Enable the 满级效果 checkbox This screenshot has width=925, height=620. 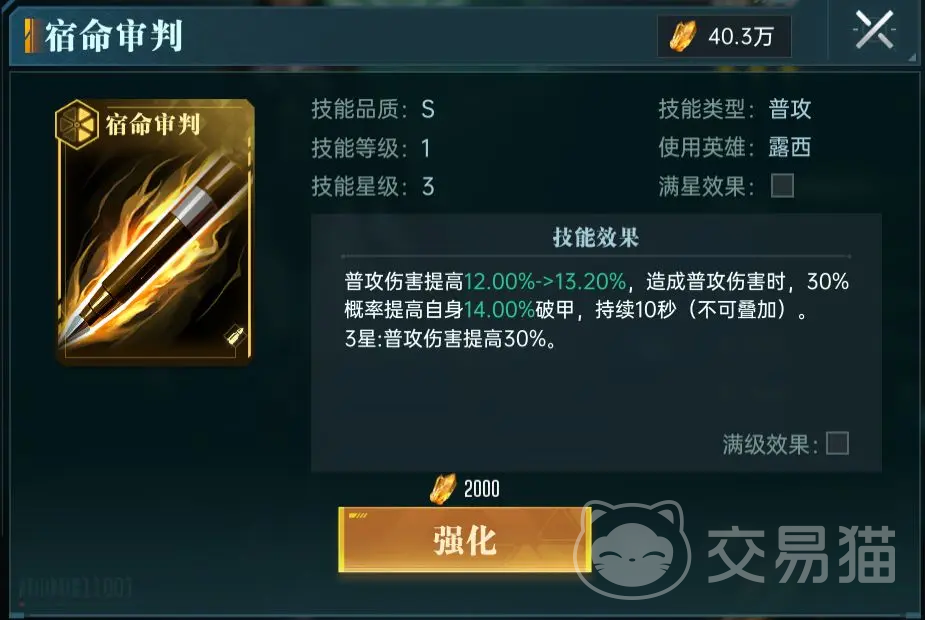[837, 443]
